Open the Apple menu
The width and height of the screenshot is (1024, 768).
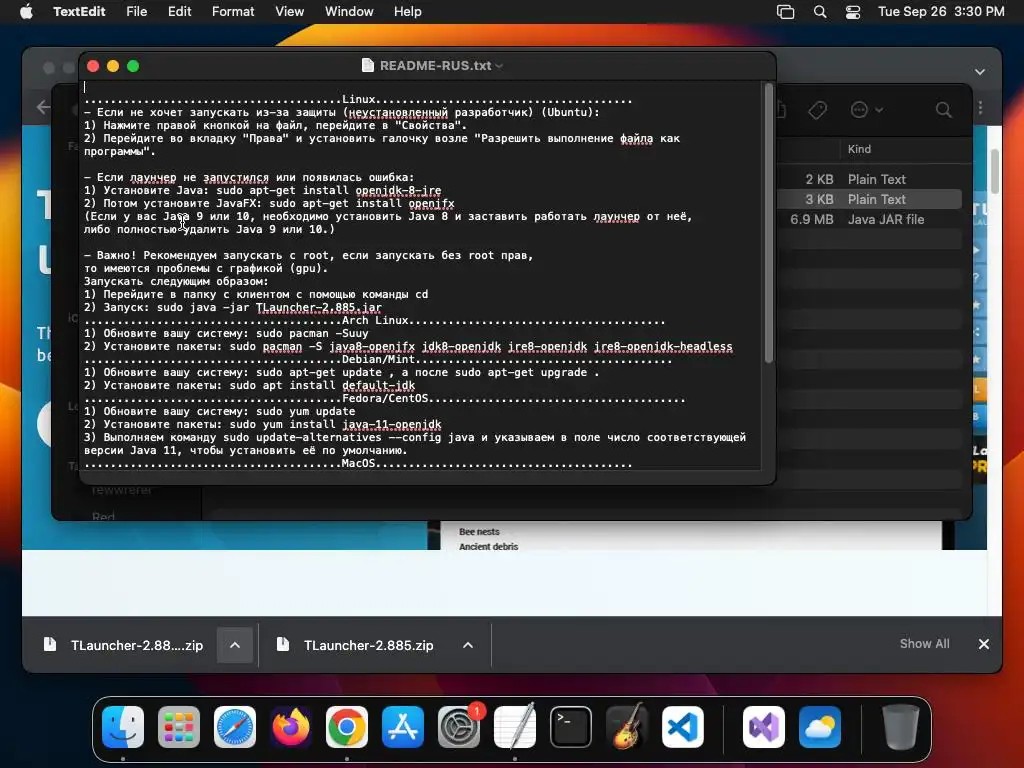(x=26, y=12)
